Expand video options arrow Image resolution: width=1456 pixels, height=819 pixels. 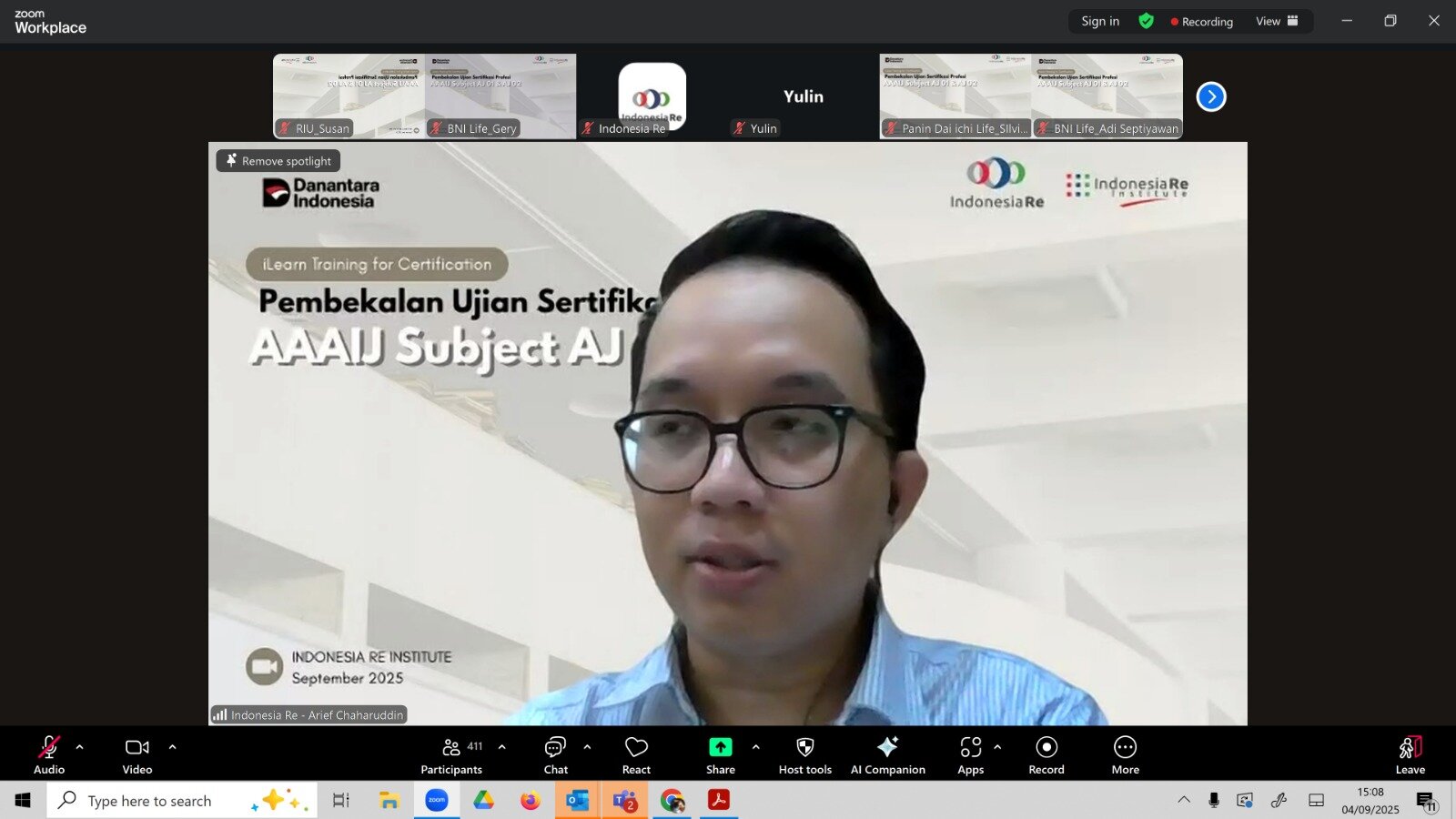coord(172,747)
